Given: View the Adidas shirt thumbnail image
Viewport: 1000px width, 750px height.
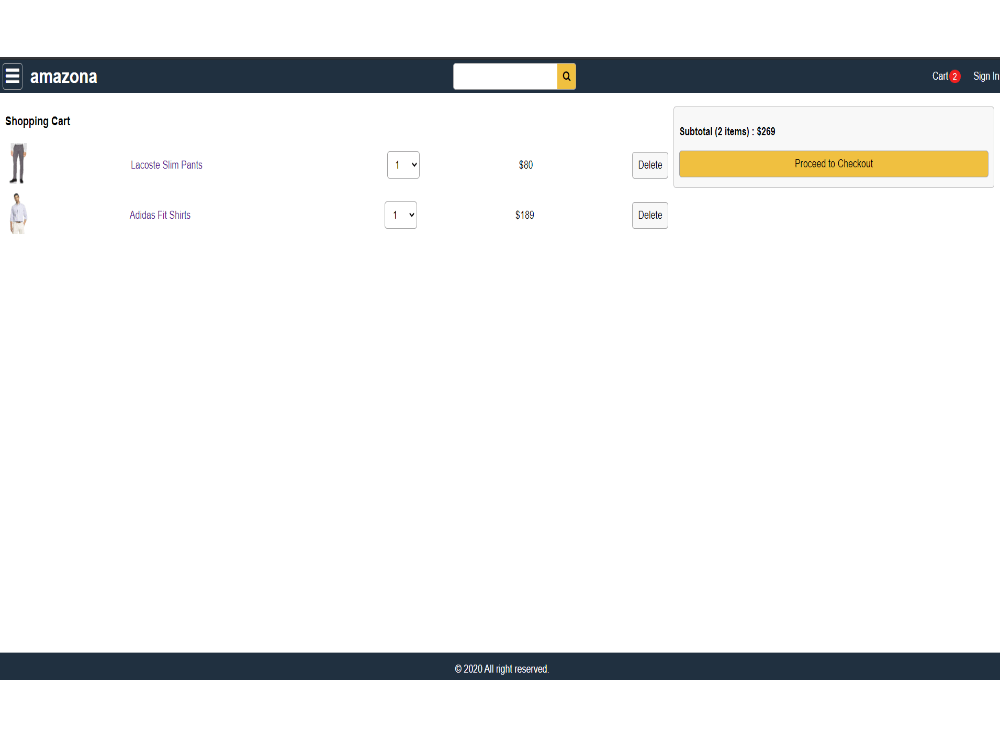Looking at the screenshot, I should [17, 214].
